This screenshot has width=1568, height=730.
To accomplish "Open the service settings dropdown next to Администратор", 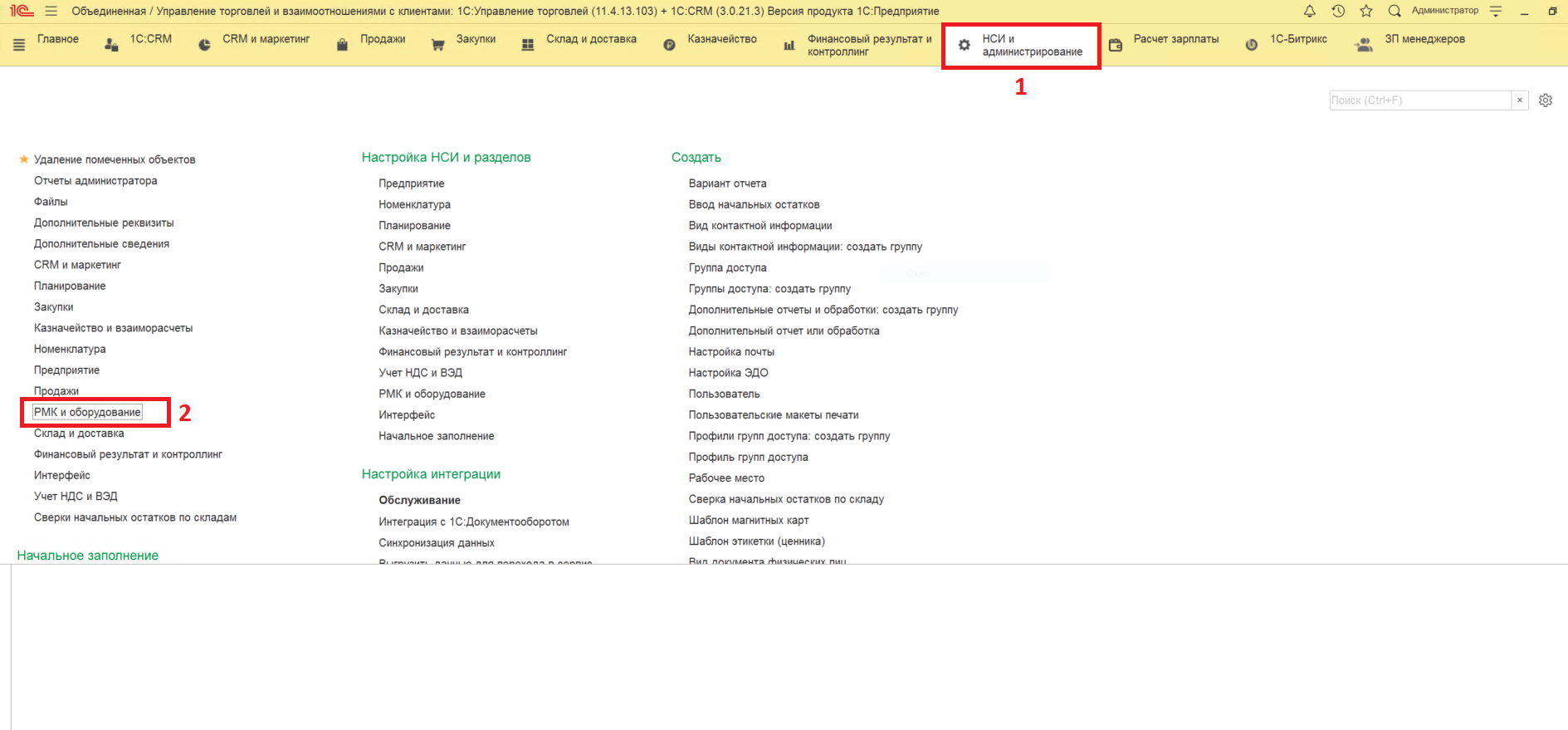I will pyautogui.click(x=1496, y=11).
